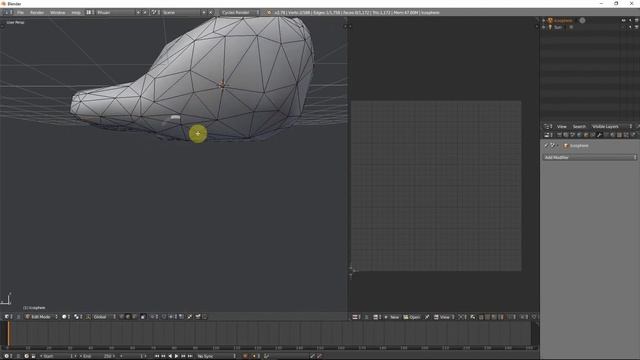Jump to the first frame button

coord(157,356)
